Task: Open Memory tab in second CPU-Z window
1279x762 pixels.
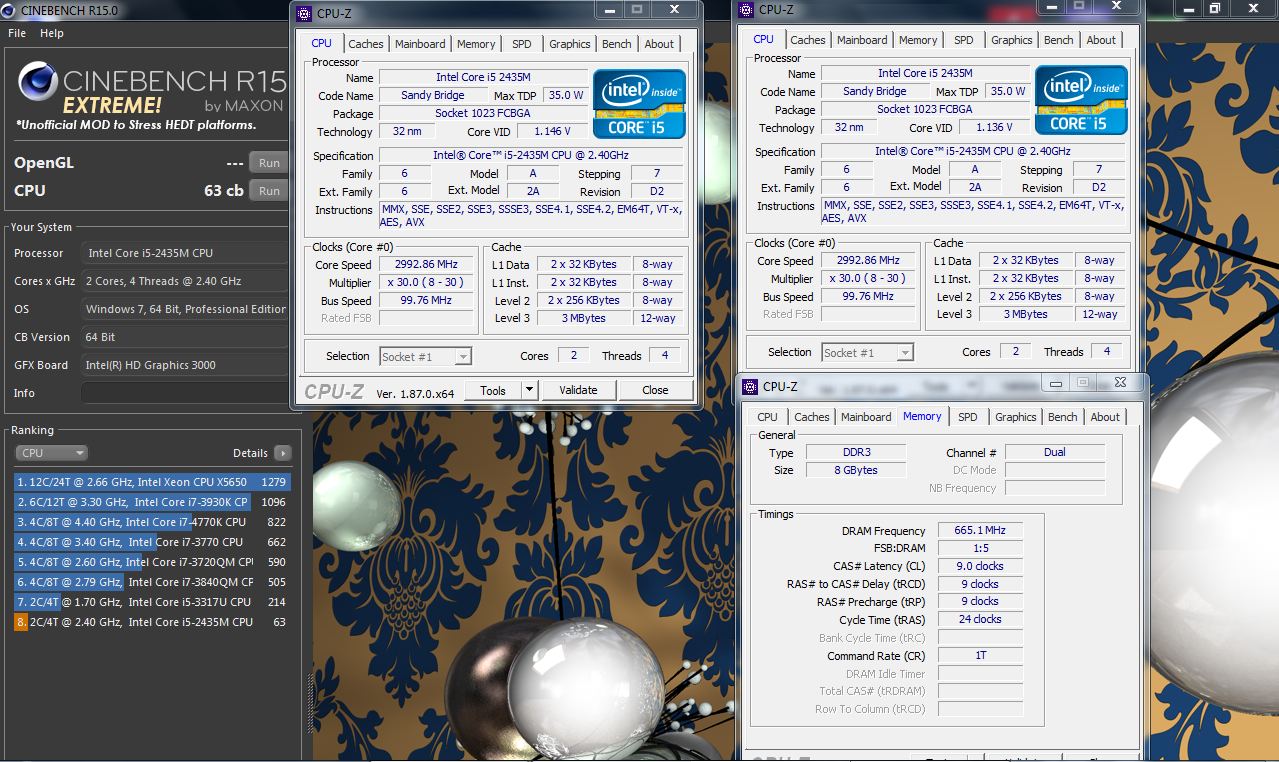Action: tap(918, 40)
